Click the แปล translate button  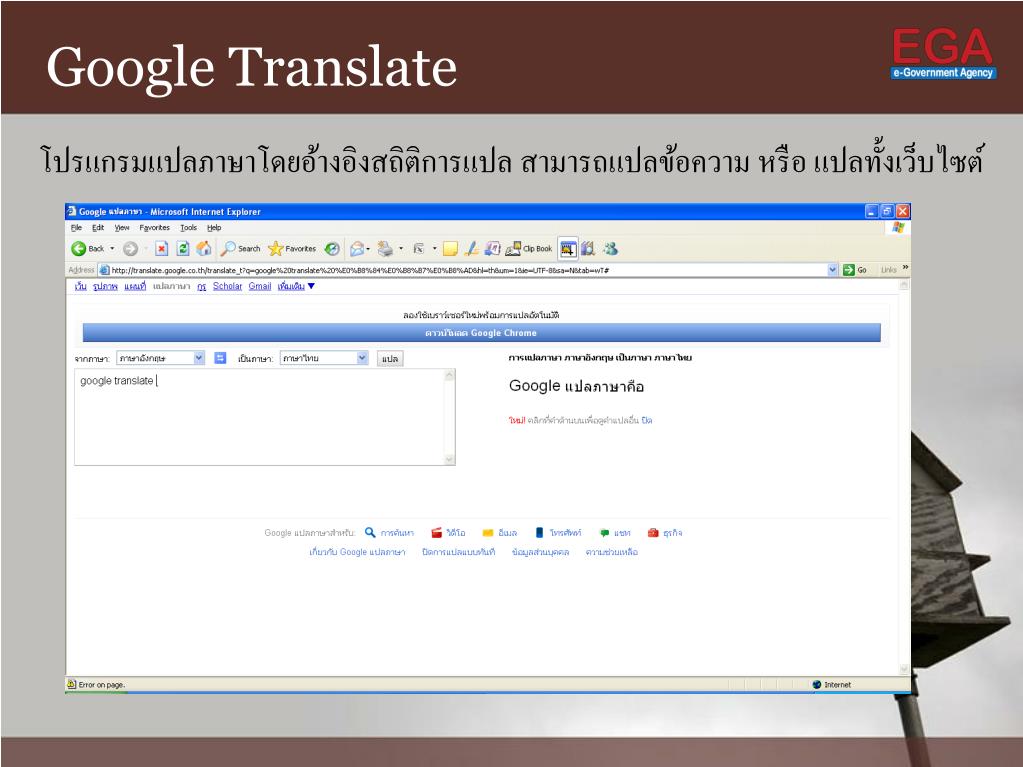pyautogui.click(x=390, y=358)
